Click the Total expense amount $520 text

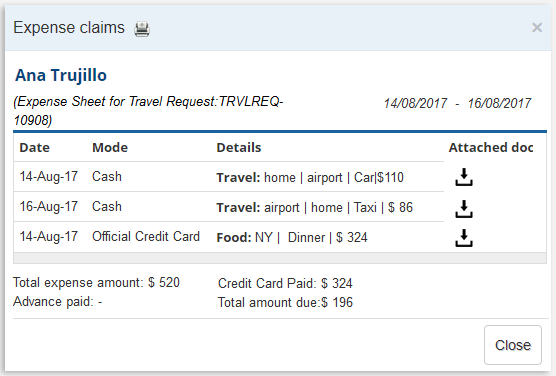[x=96, y=282]
